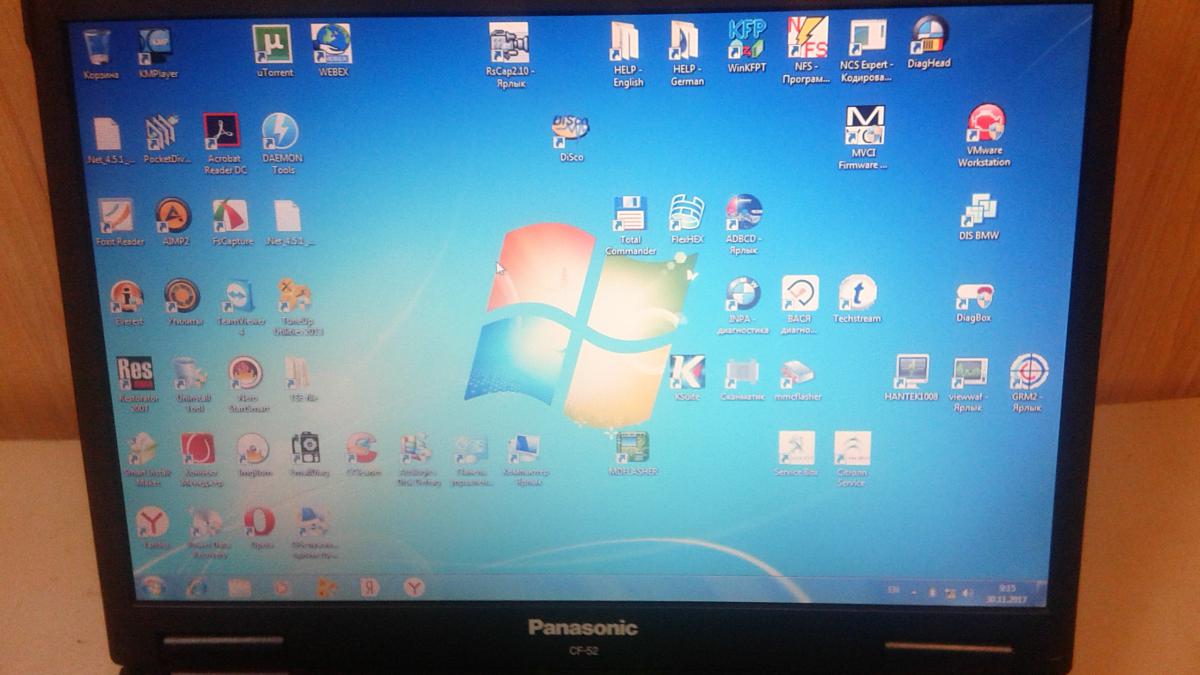Open the mmcflasher icon

799,373
